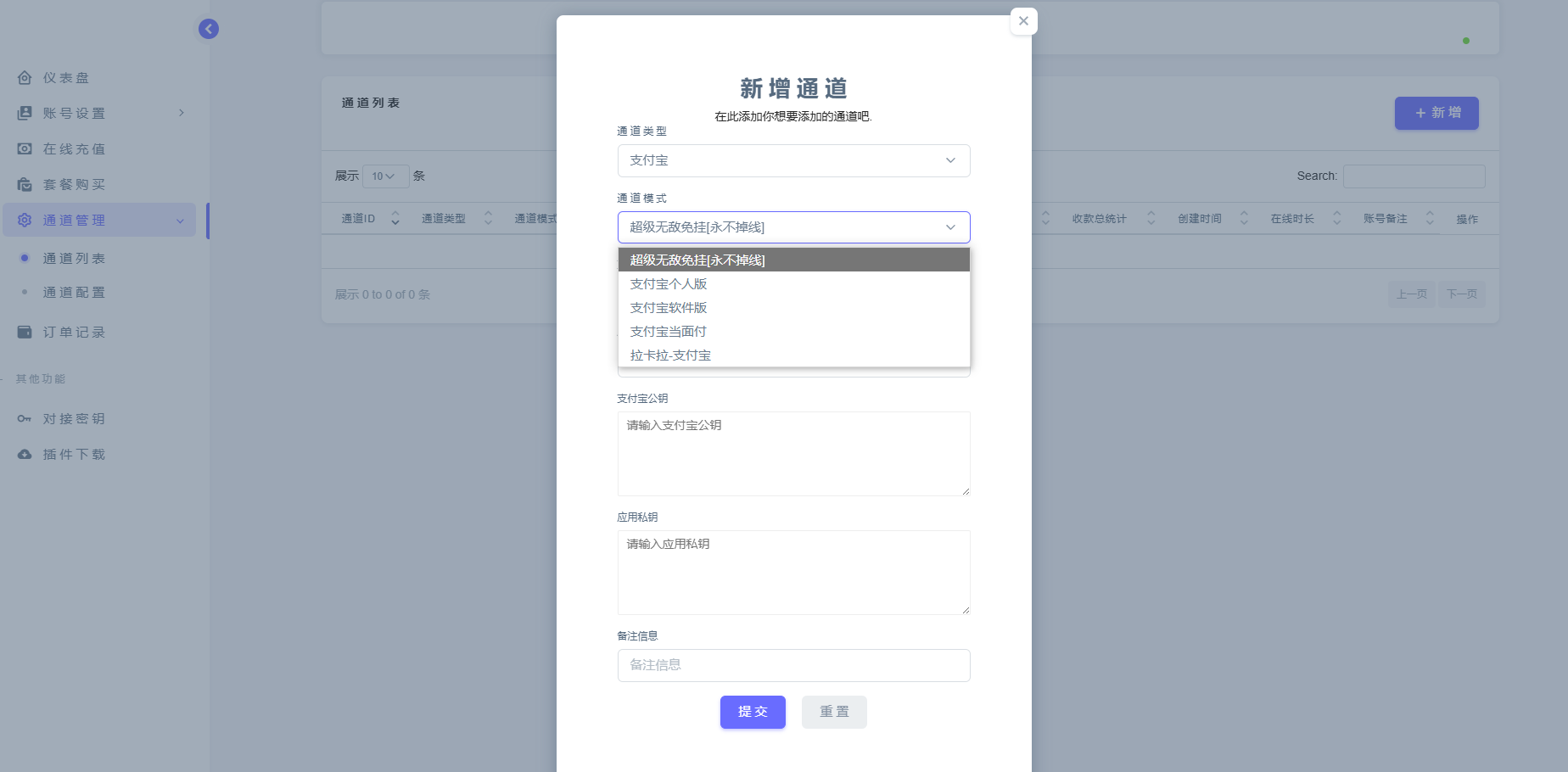Click the Search input field

[x=1414, y=176]
